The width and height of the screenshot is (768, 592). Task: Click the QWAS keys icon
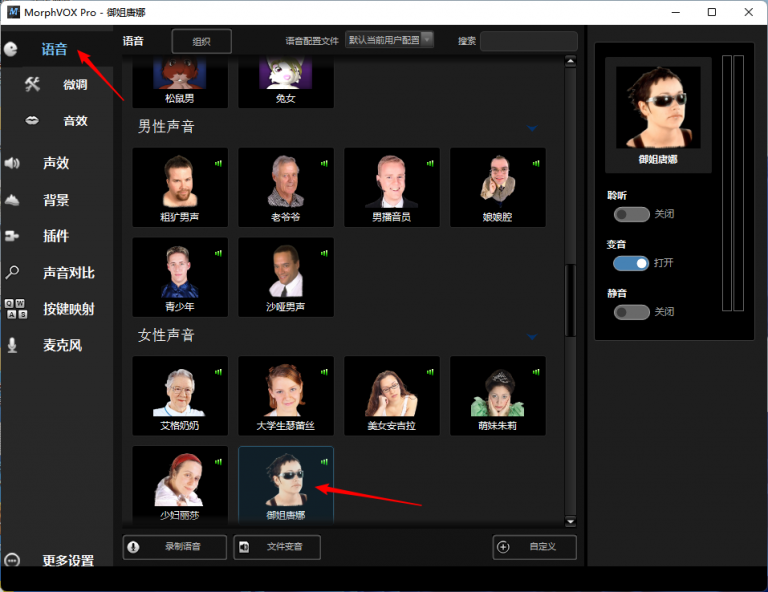[x=16, y=309]
